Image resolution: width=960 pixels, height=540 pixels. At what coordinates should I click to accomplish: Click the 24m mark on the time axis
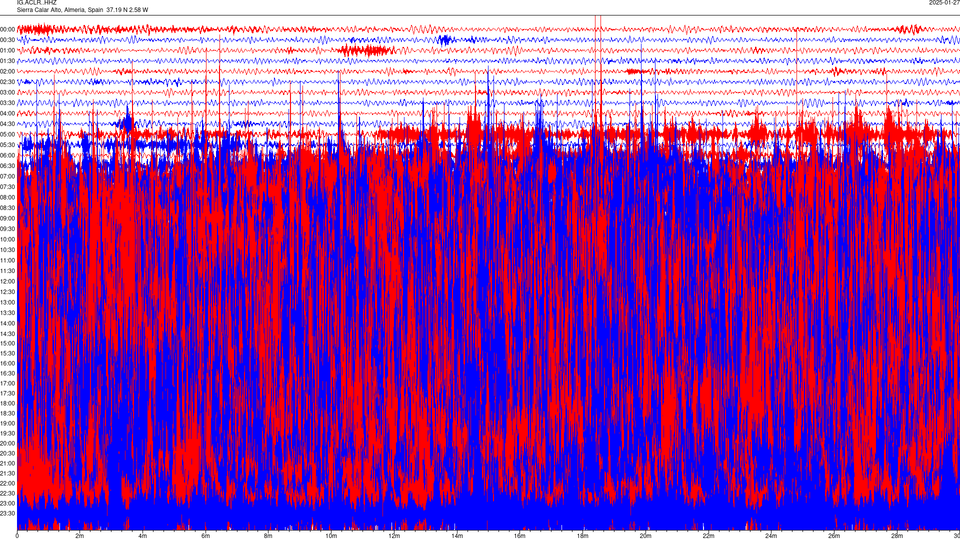(x=771, y=536)
